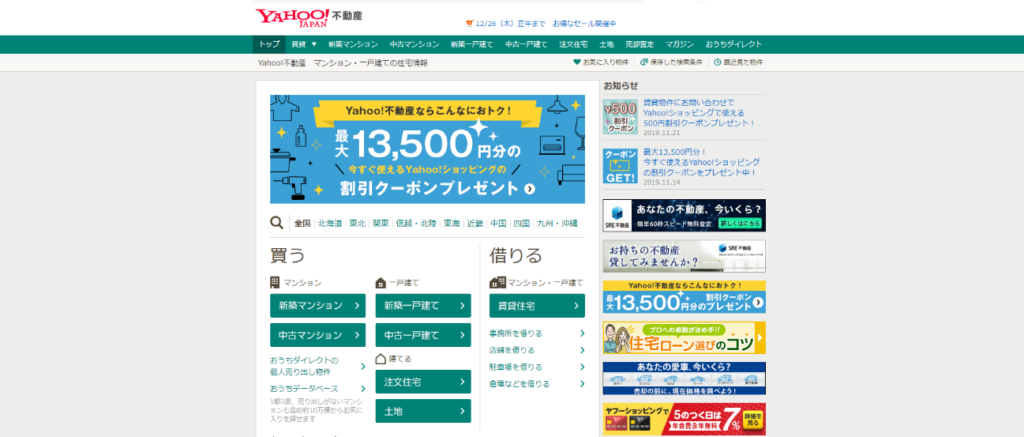This screenshot has height=437, width=1024.
Task: Click the ¥500 coupon thumbnail
Action: pyautogui.click(x=620, y=116)
